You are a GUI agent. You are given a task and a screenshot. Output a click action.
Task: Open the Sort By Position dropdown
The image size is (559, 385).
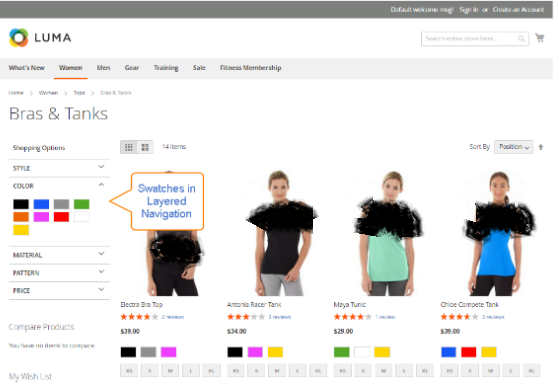[x=513, y=147]
